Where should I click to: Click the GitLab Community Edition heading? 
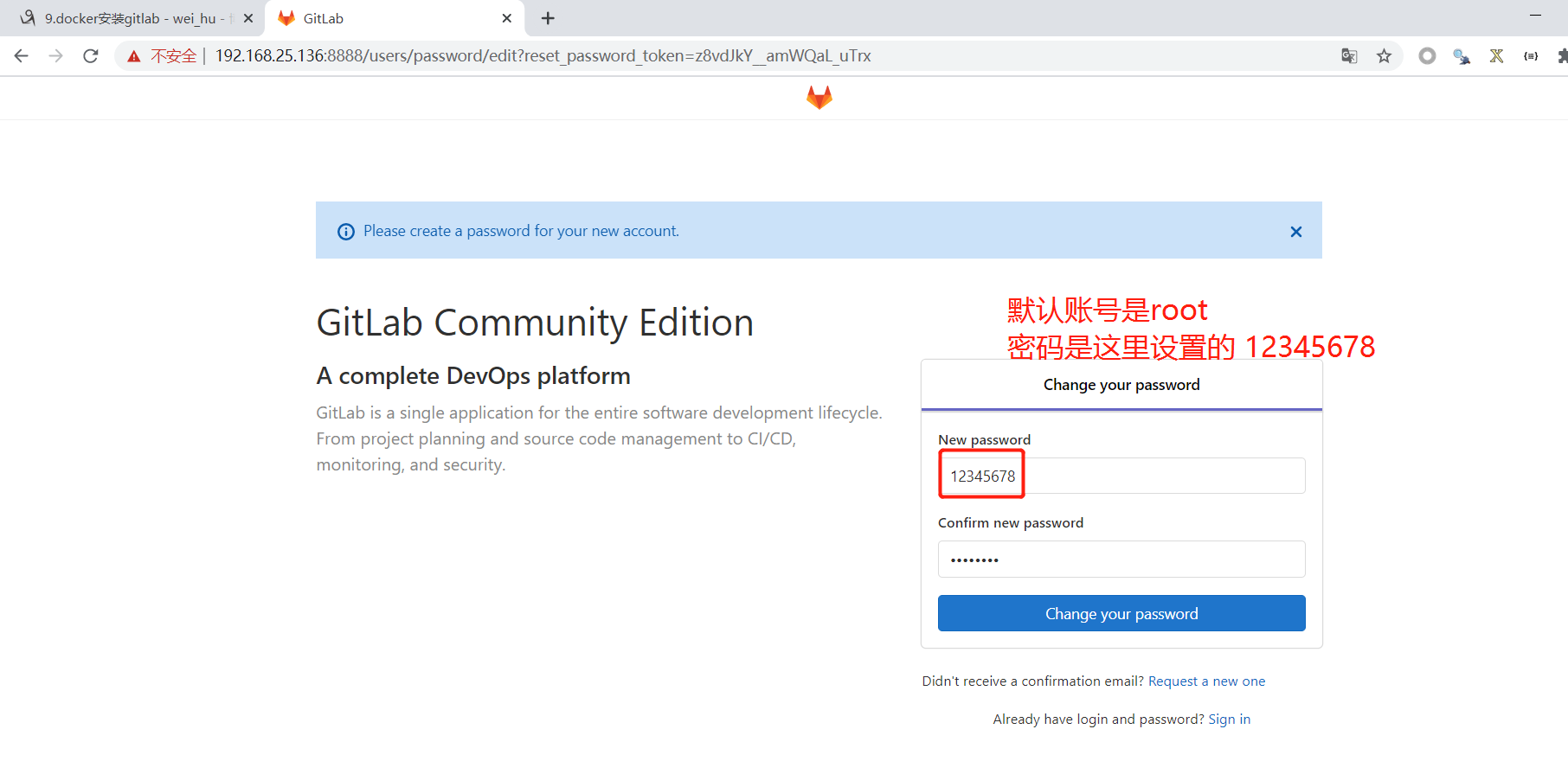coord(535,323)
